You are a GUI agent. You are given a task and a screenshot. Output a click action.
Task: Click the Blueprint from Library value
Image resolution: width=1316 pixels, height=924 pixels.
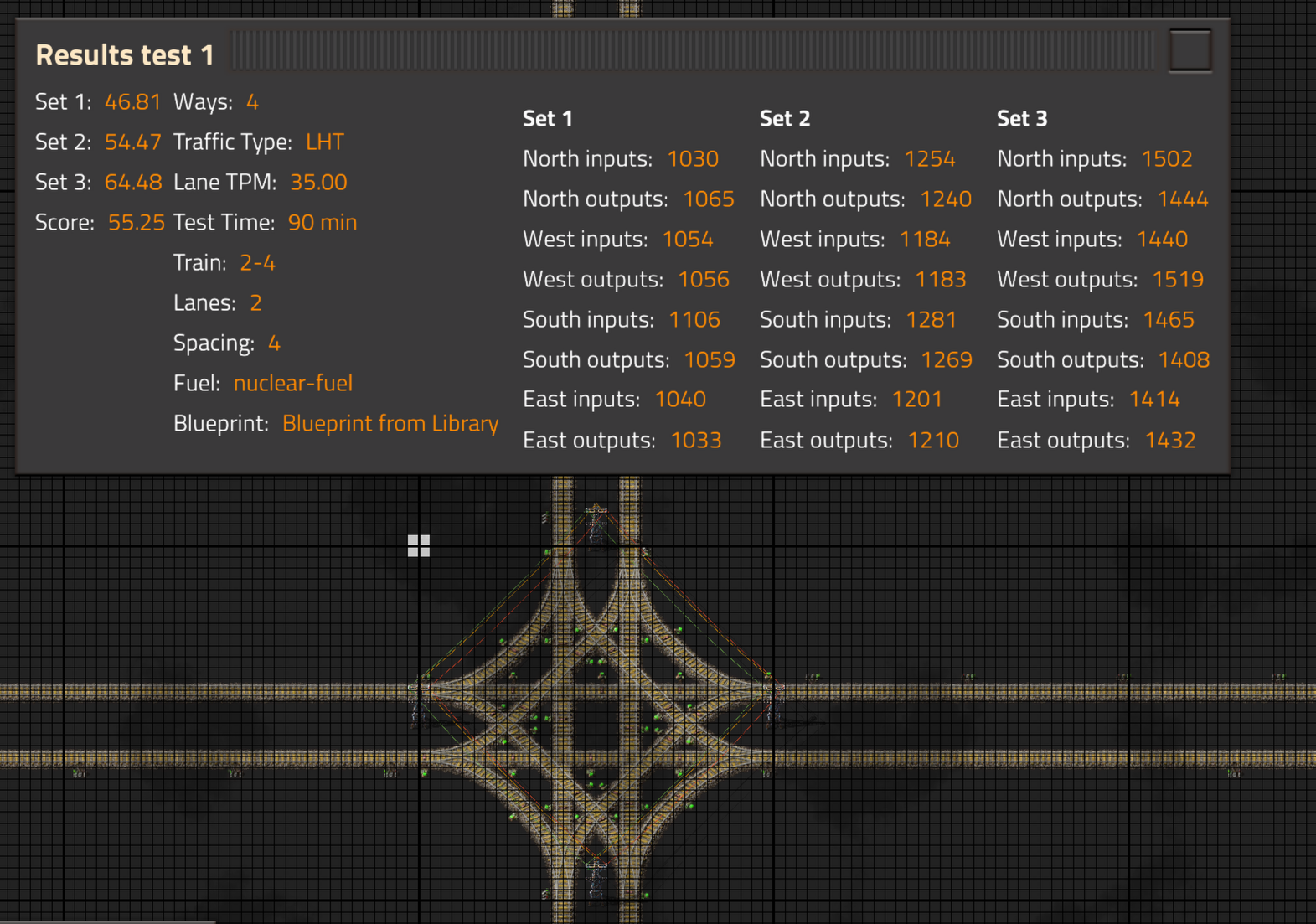[390, 423]
